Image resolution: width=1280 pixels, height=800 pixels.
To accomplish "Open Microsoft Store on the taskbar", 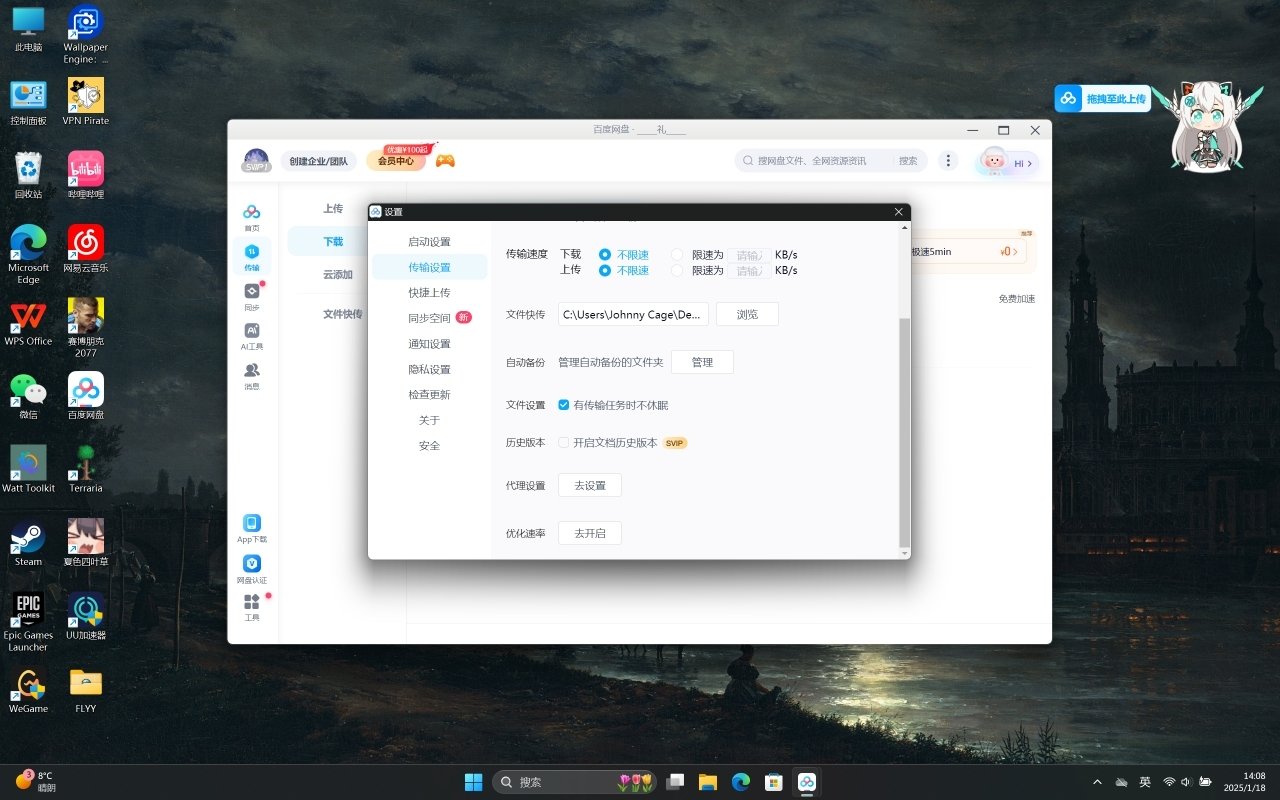I will [x=773, y=782].
